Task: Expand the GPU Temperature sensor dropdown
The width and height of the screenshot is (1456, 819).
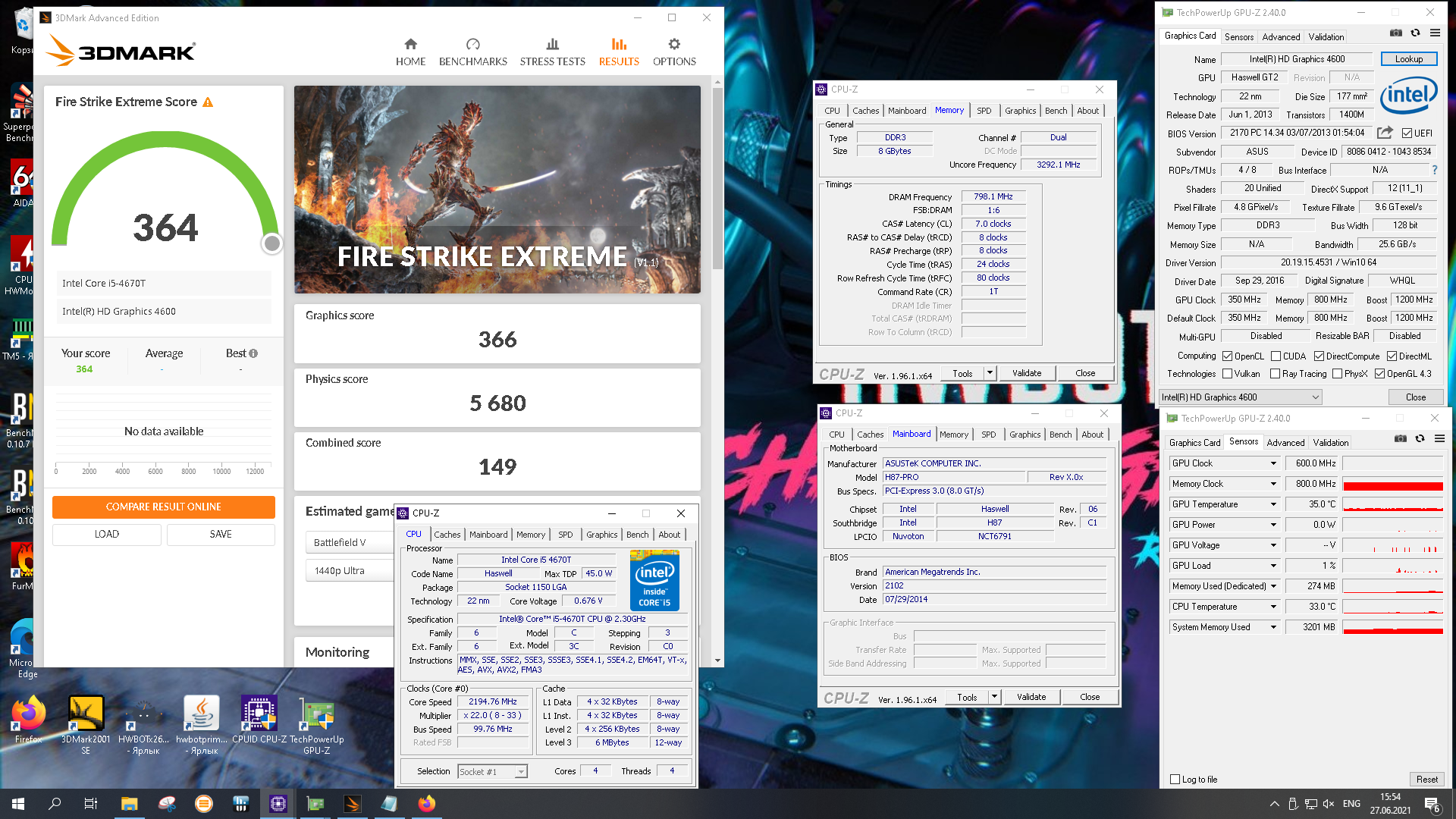Action: pos(1273,504)
